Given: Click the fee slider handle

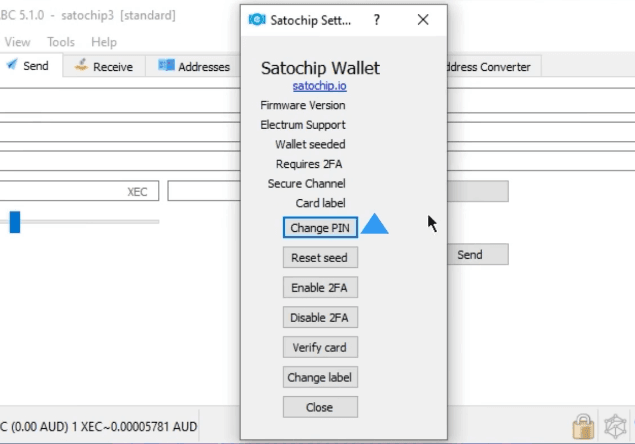Looking at the screenshot, I should pyautogui.click(x=15, y=222).
